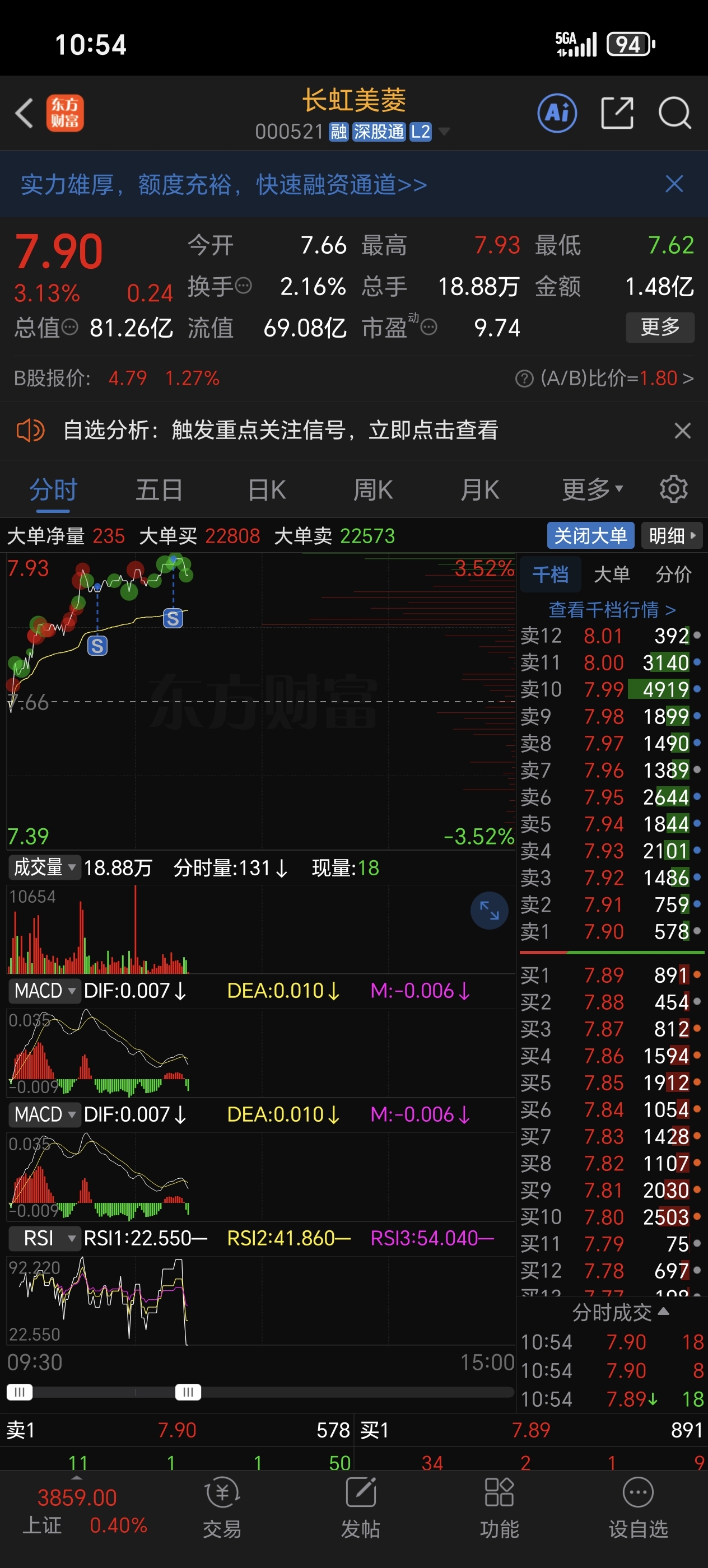Select the 大单 tab
The image size is (708, 1568).
612,573
